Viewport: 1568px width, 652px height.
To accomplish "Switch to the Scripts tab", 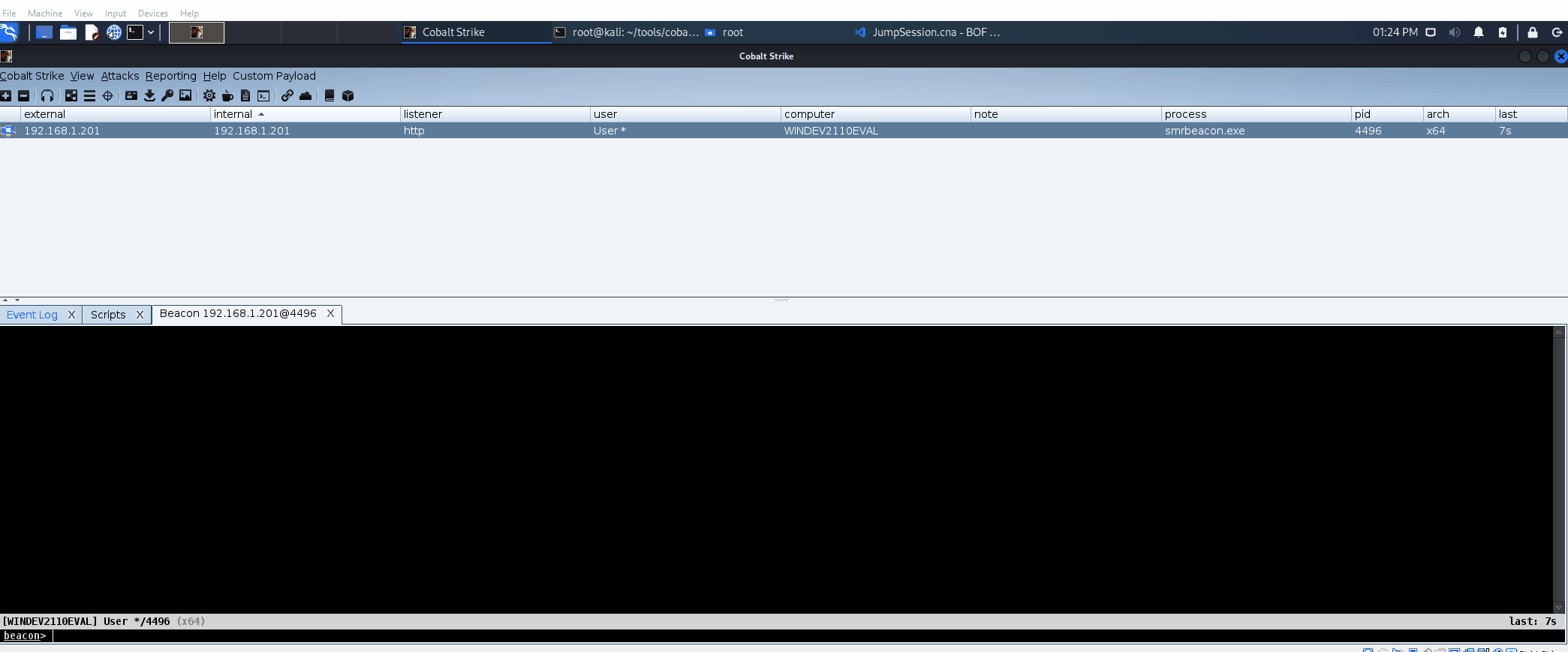I will point(108,315).
